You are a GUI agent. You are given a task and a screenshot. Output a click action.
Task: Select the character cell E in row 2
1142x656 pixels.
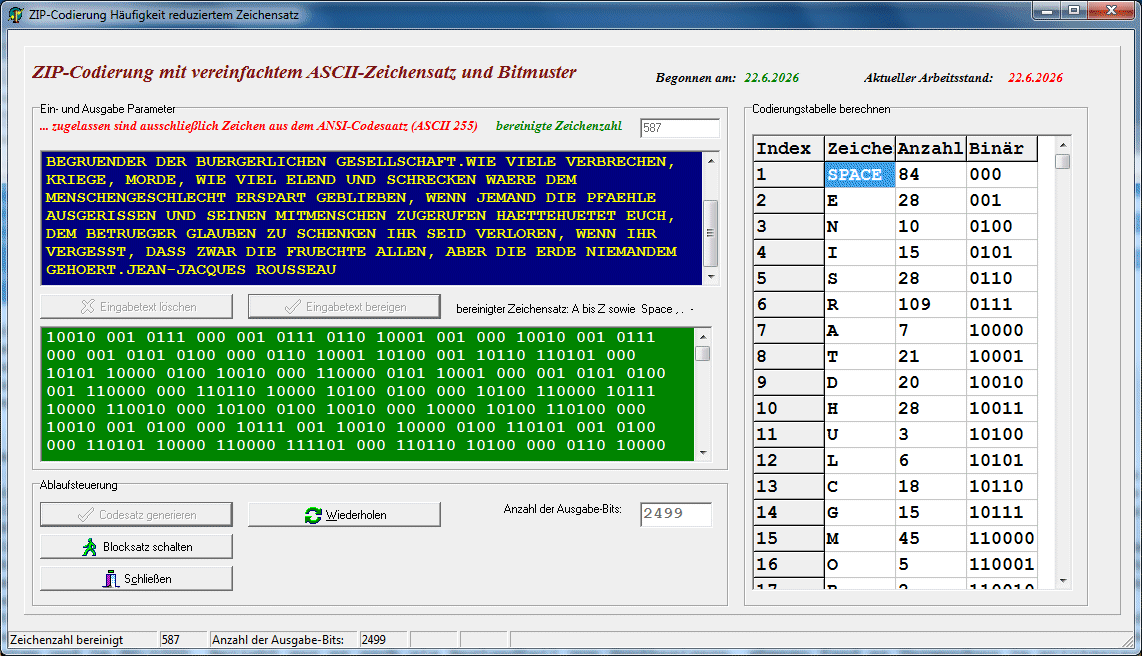(859, 200)
